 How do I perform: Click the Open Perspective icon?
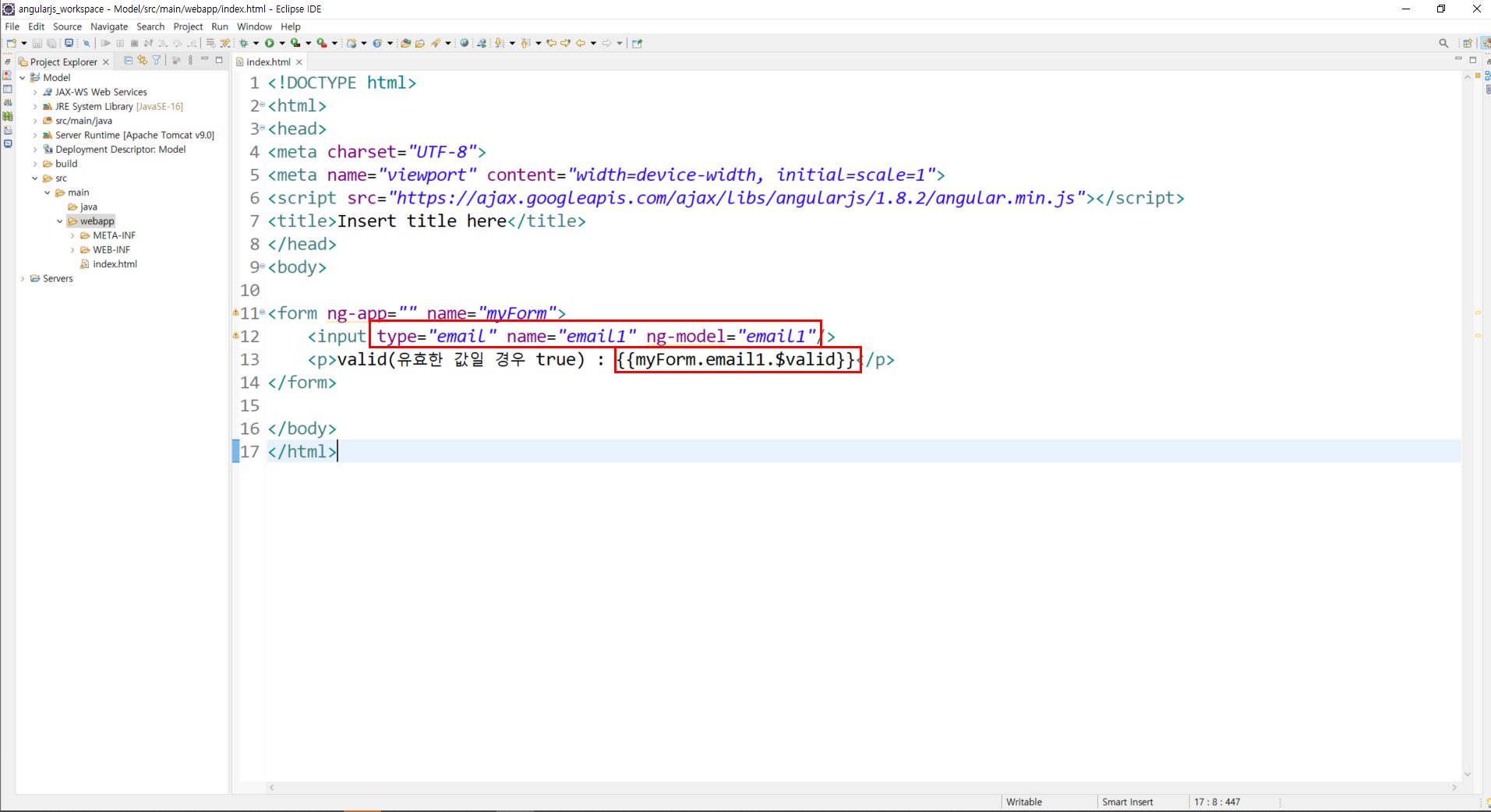coord(1468,44)
